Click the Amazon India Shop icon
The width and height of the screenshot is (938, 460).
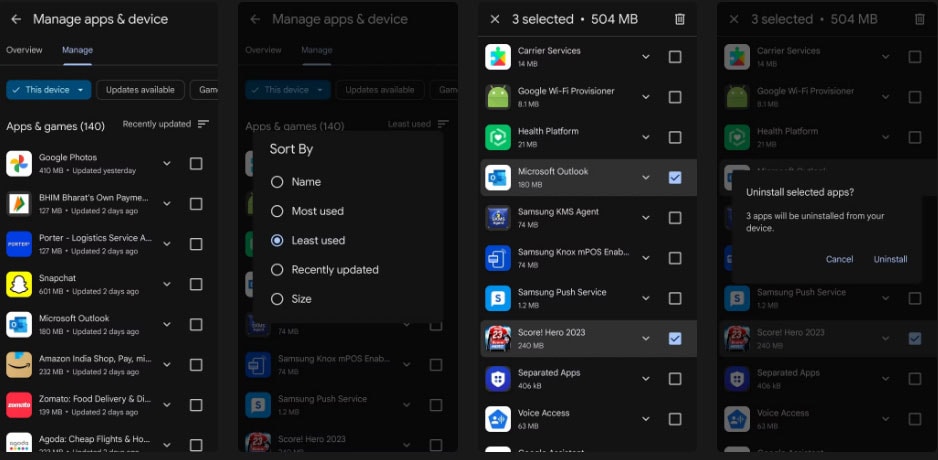19,364
